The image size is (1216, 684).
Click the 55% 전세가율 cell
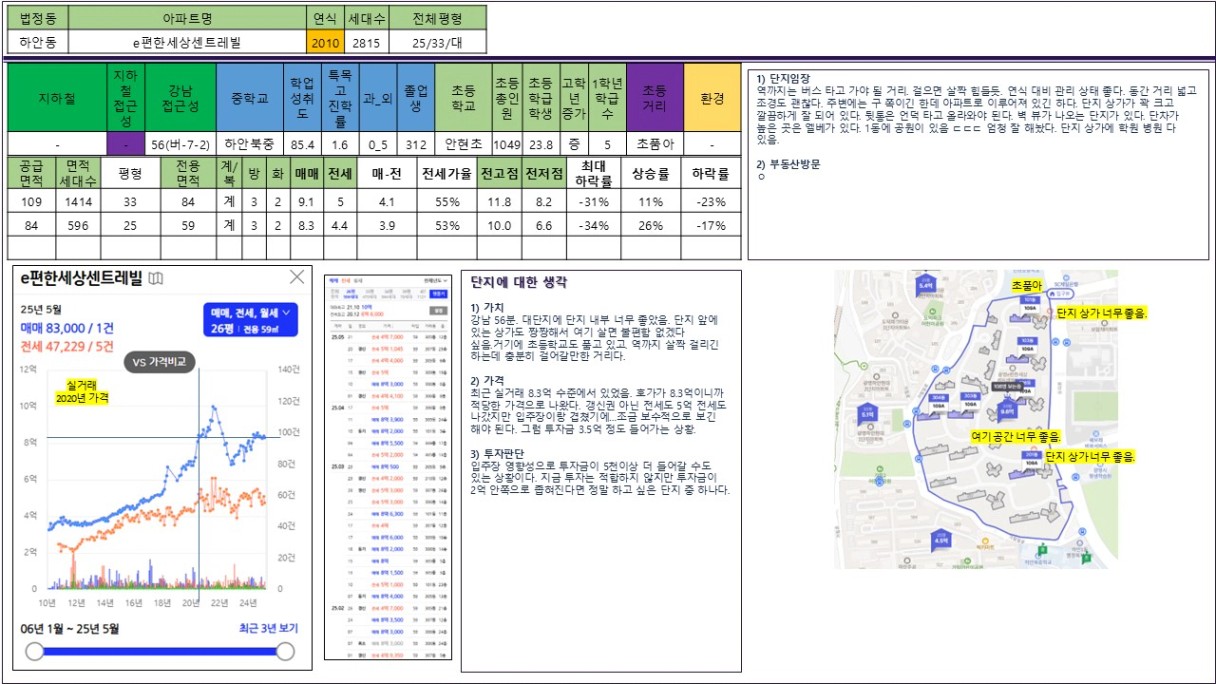coord(446,202)
